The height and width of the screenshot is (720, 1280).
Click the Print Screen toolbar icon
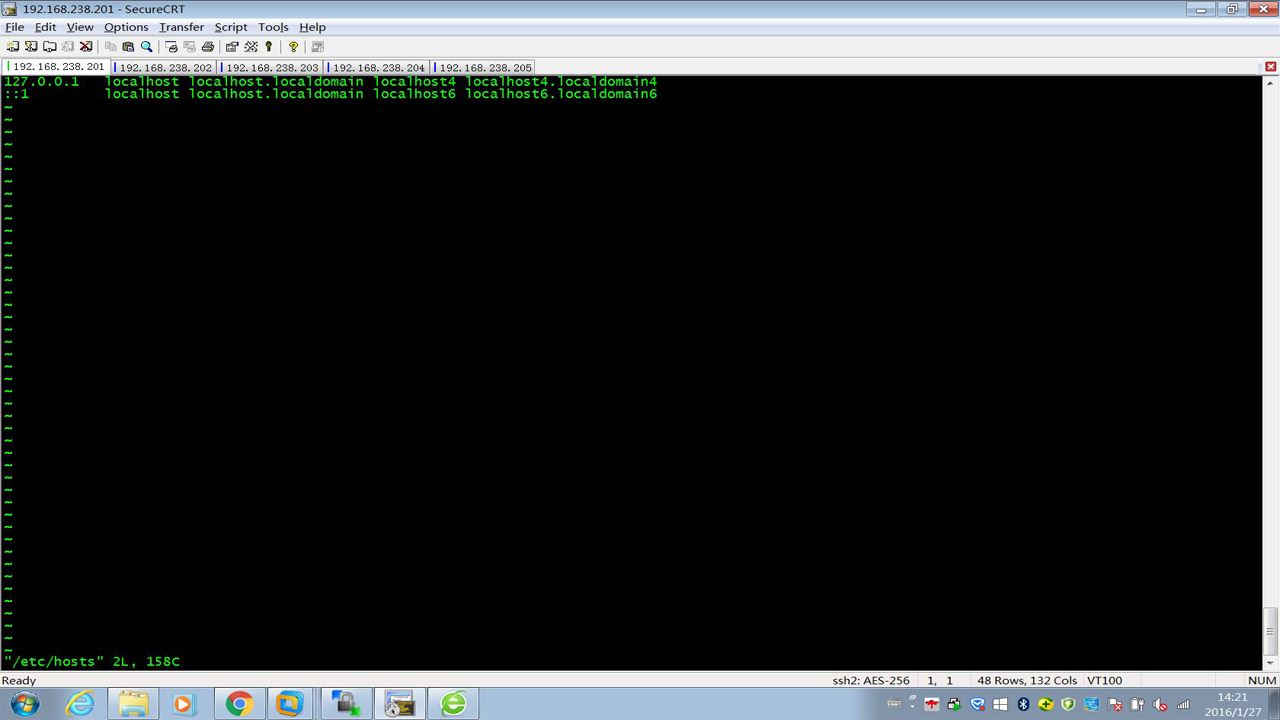[x=171, y=47]
